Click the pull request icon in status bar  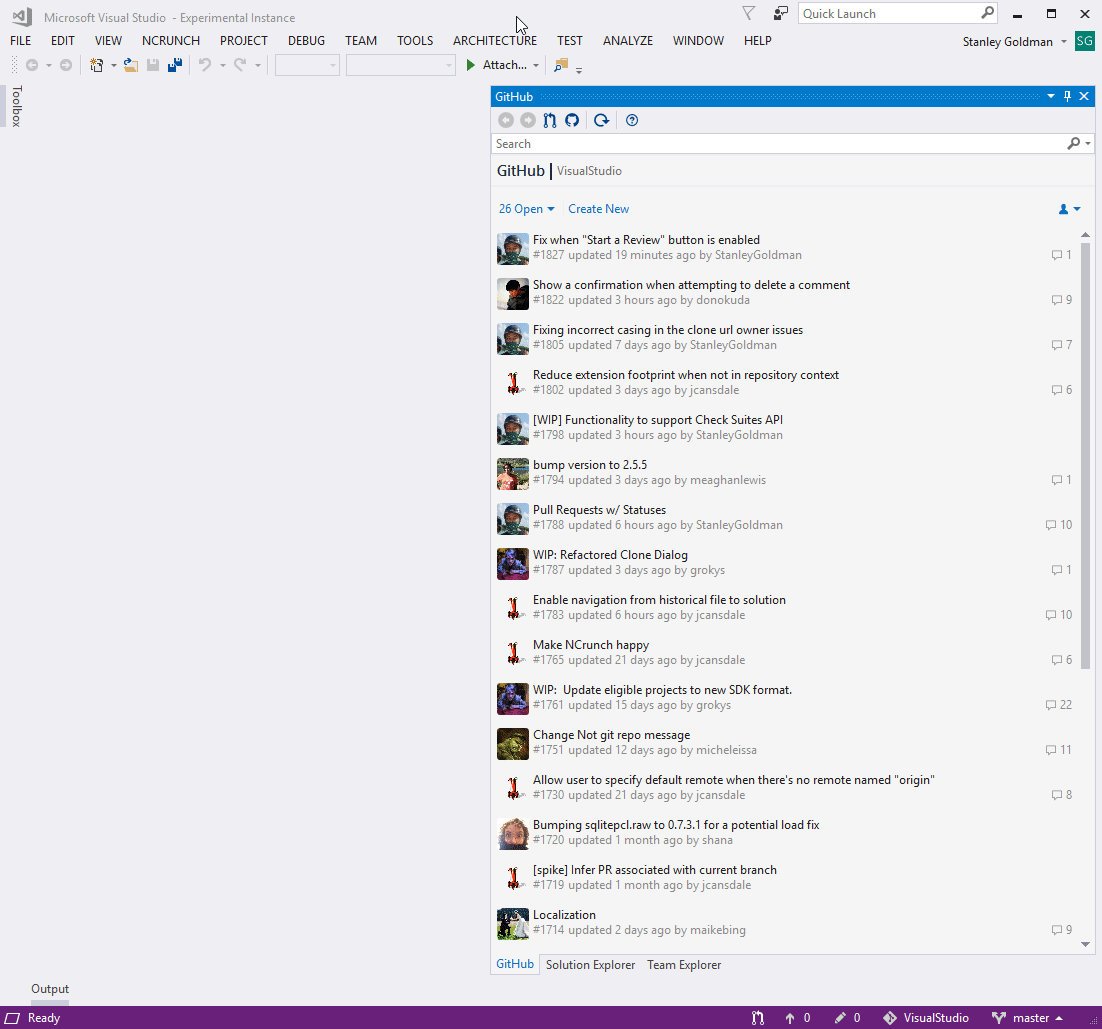point(758,1018)
